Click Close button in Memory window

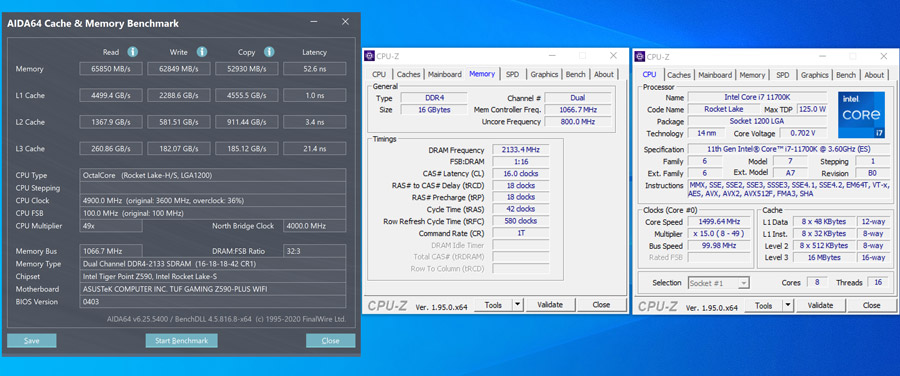pos(602,305)
